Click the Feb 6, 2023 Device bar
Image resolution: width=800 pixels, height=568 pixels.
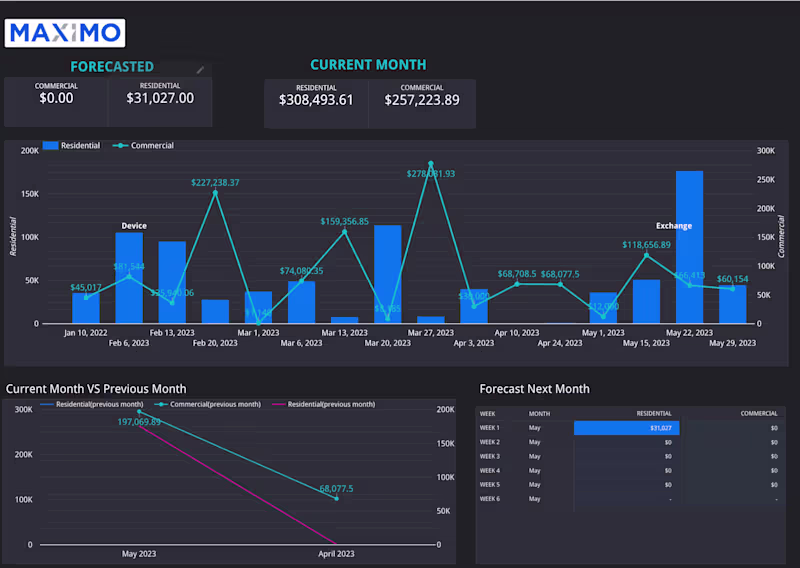coord(129,278)
